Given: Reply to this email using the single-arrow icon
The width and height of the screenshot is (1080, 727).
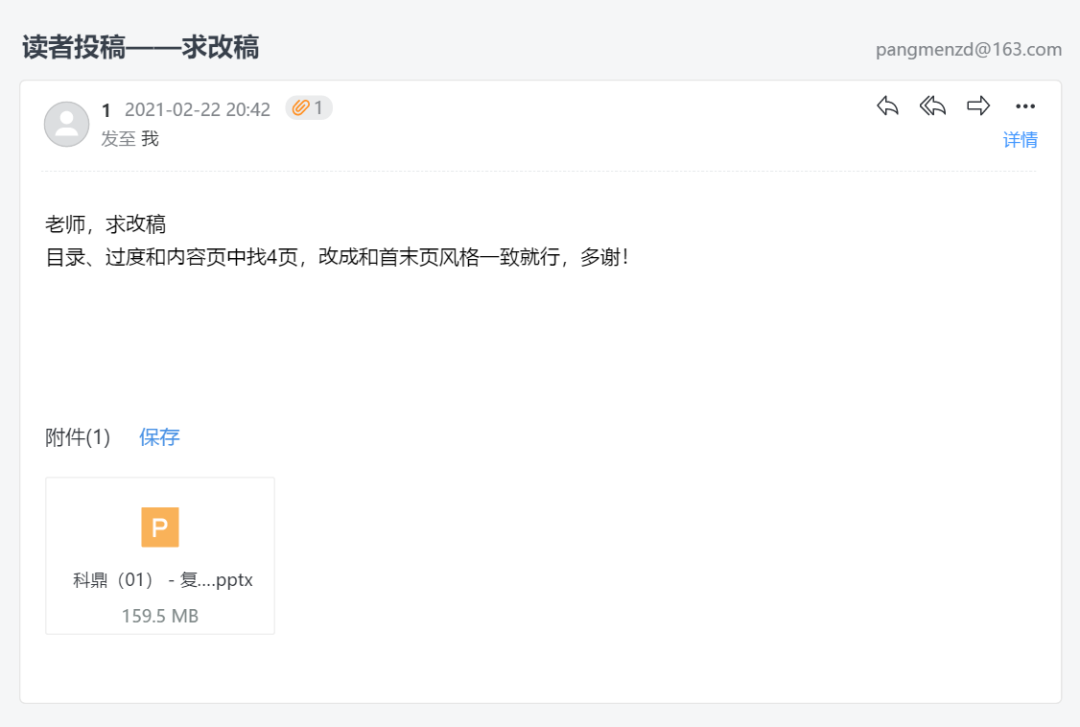Looking at the screenshot, I should (887, 106).
